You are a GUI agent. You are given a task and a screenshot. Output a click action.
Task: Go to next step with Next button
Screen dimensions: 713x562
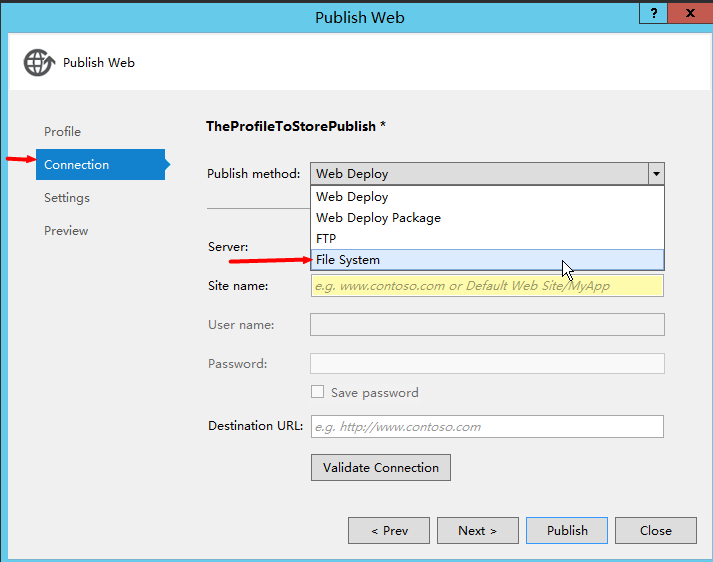point(477,531)
